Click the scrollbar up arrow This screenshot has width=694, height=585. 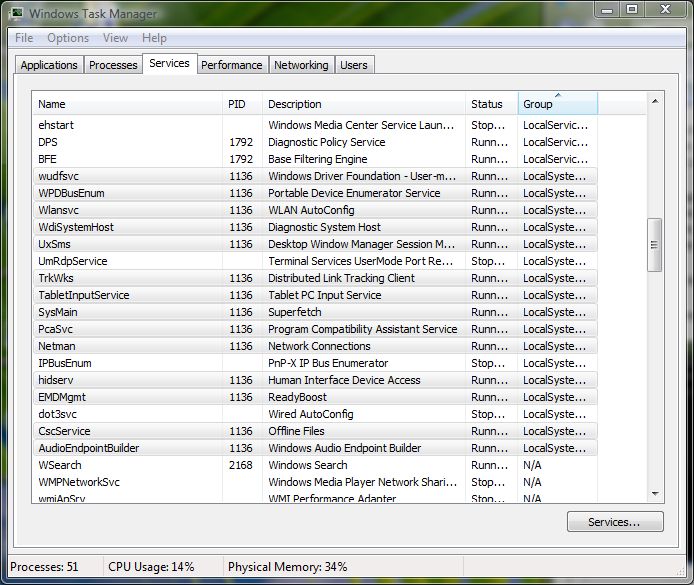(655, 101)
